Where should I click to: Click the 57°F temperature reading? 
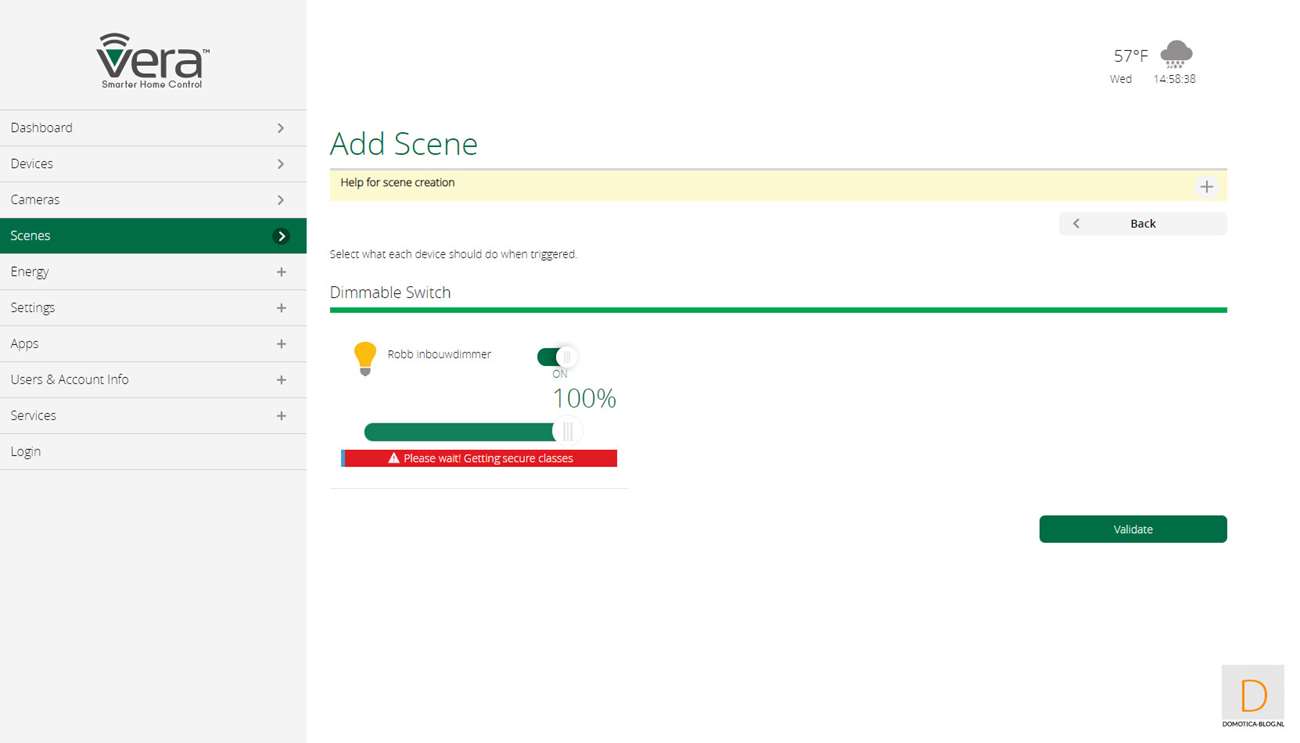[1131, 56]
